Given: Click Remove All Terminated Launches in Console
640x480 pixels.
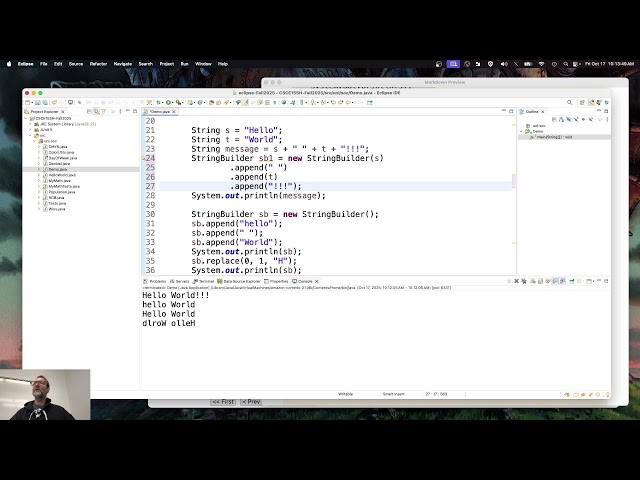Looking at the screenshot, I should [524, 281].
